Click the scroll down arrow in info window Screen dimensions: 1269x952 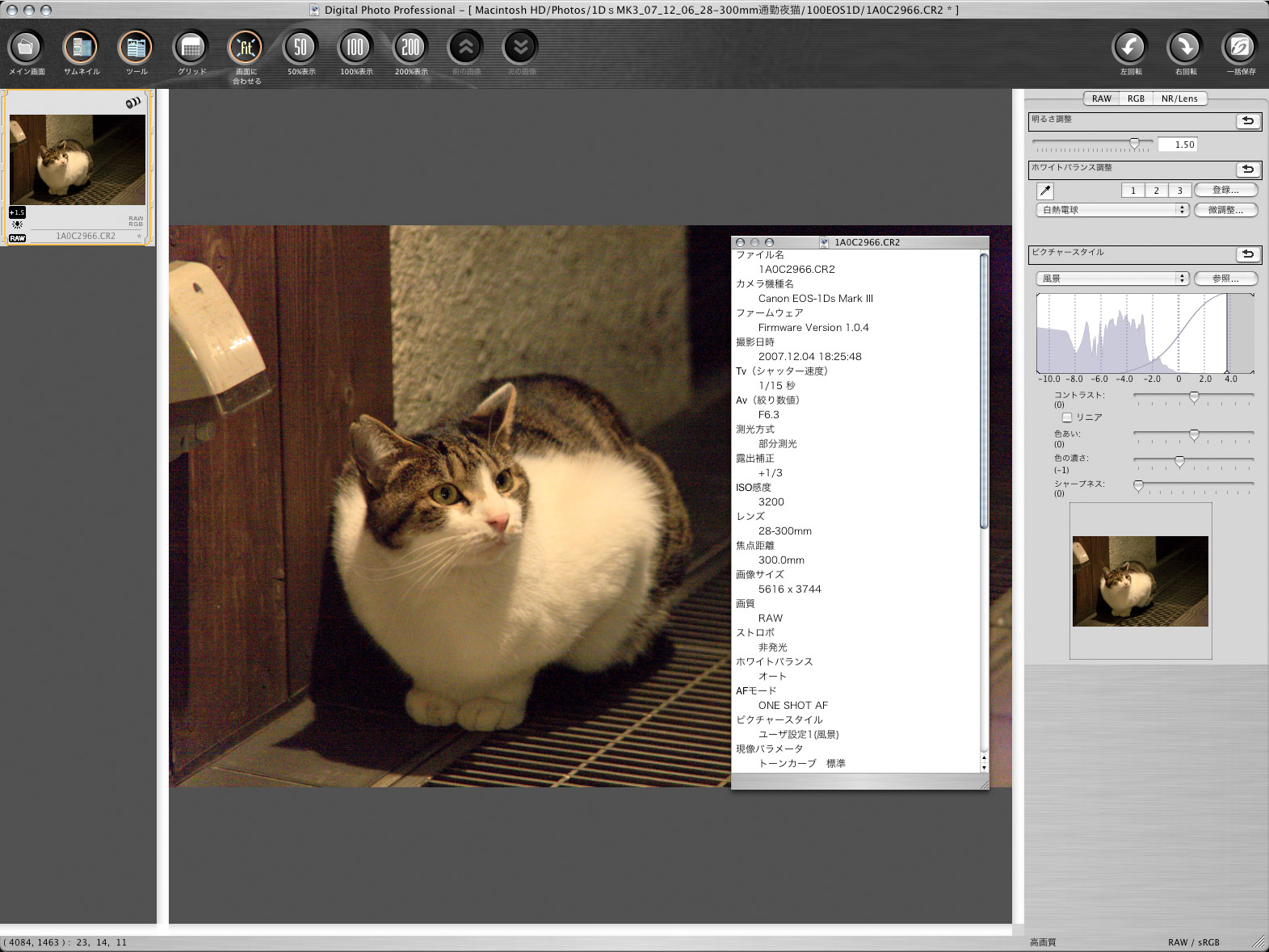point(984,768)
